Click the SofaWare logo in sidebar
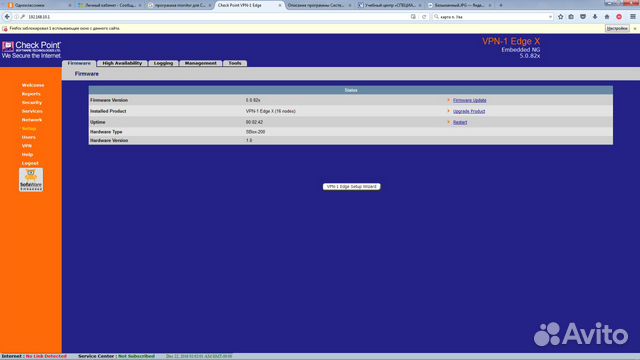640x360 pixels. point(31,180)
